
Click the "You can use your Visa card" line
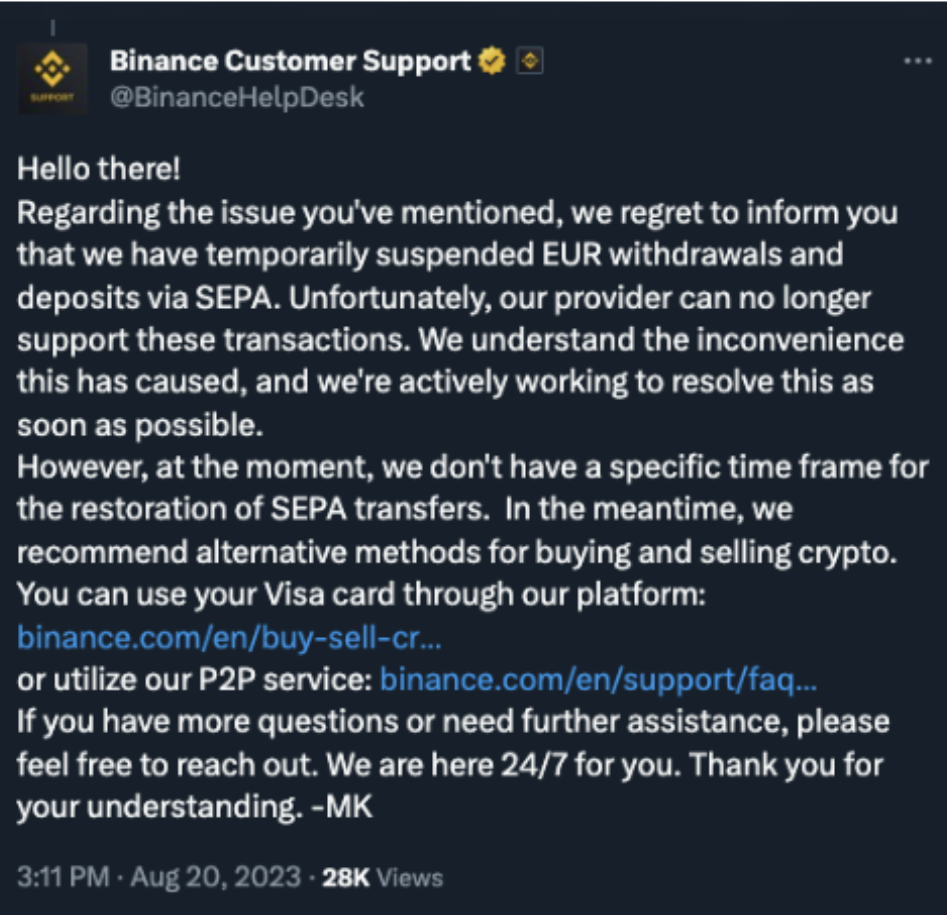[361, 595]
